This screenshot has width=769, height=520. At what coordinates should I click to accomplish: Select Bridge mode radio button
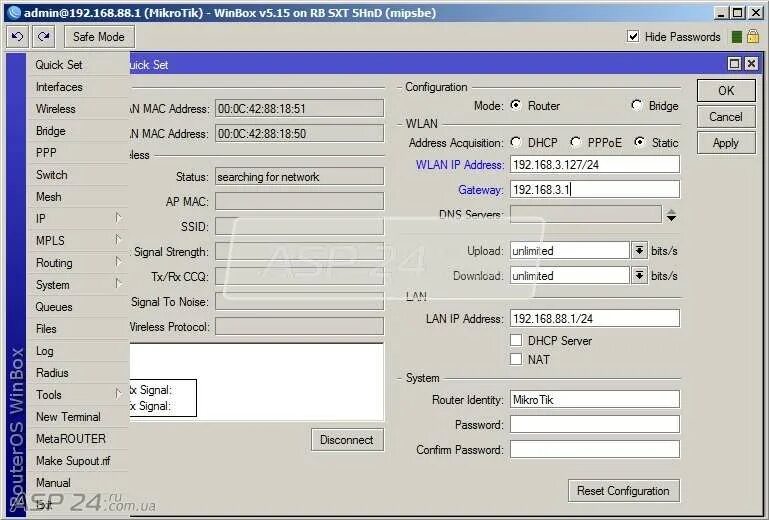[637, 105]
